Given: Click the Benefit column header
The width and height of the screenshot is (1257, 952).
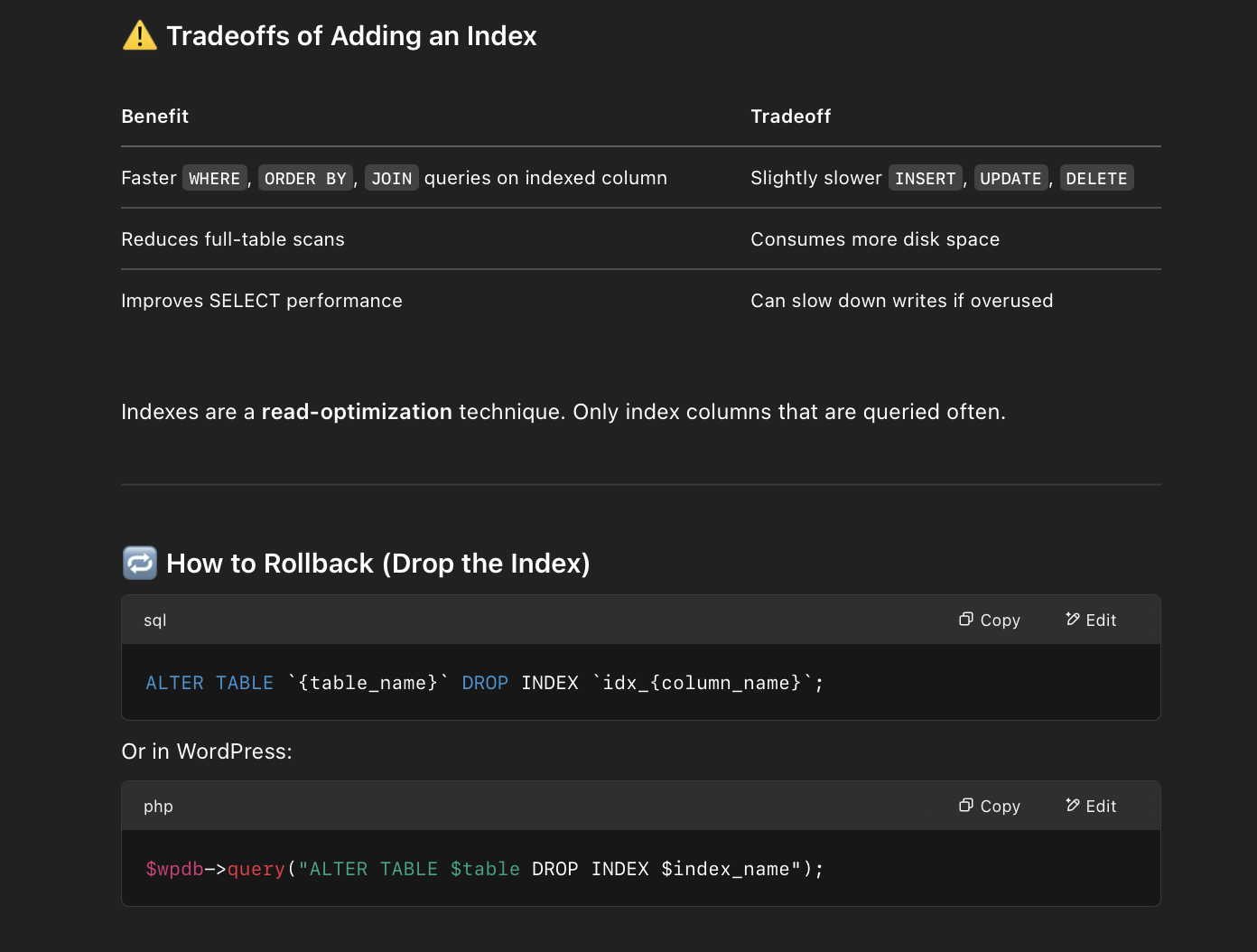Looking at the screenshot, I should tap(155, 116).
